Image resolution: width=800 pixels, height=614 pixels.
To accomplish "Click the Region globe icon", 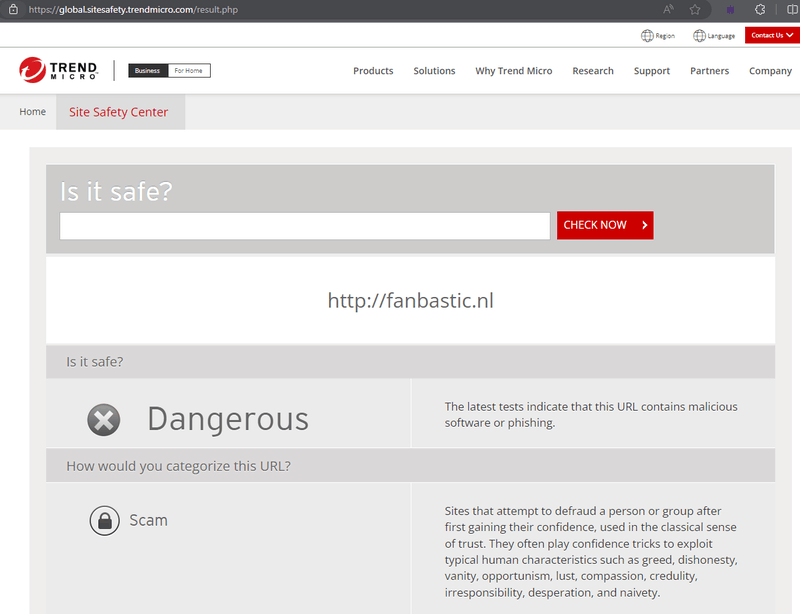I will [x=647, y=36].
